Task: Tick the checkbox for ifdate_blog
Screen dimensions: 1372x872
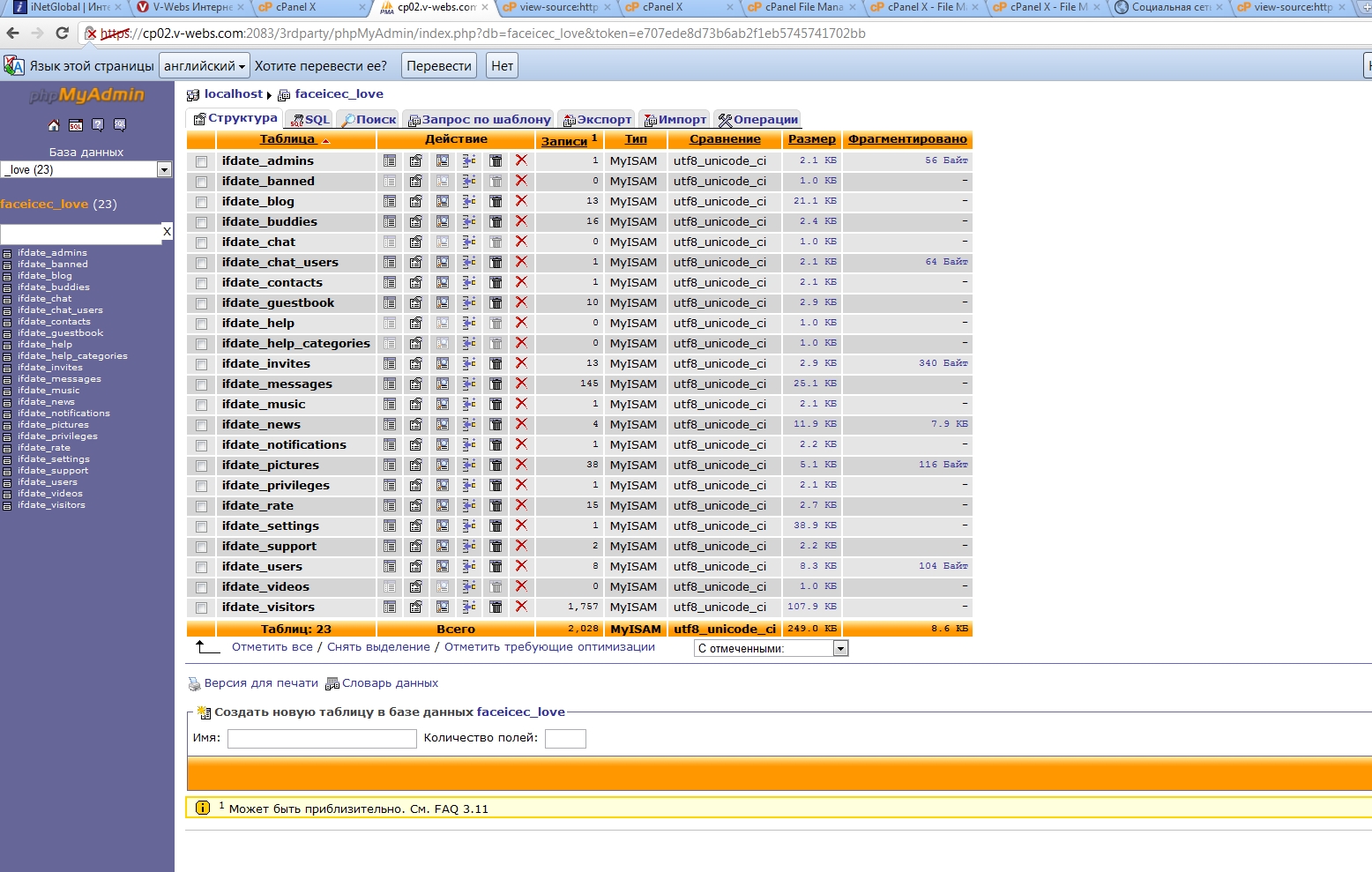Action: tap(202, 202)
